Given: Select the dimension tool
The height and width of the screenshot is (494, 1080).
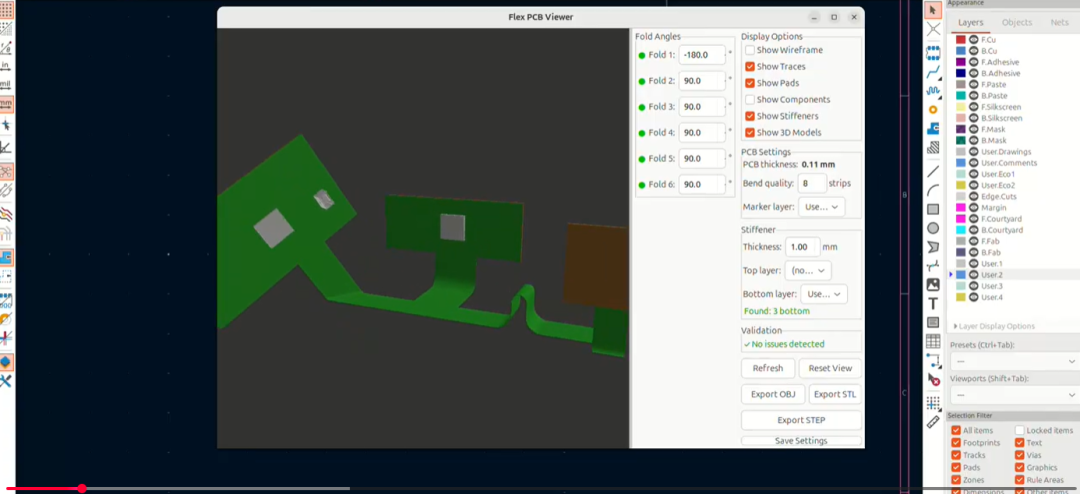Looking at the screenshot, I should 933,360.
